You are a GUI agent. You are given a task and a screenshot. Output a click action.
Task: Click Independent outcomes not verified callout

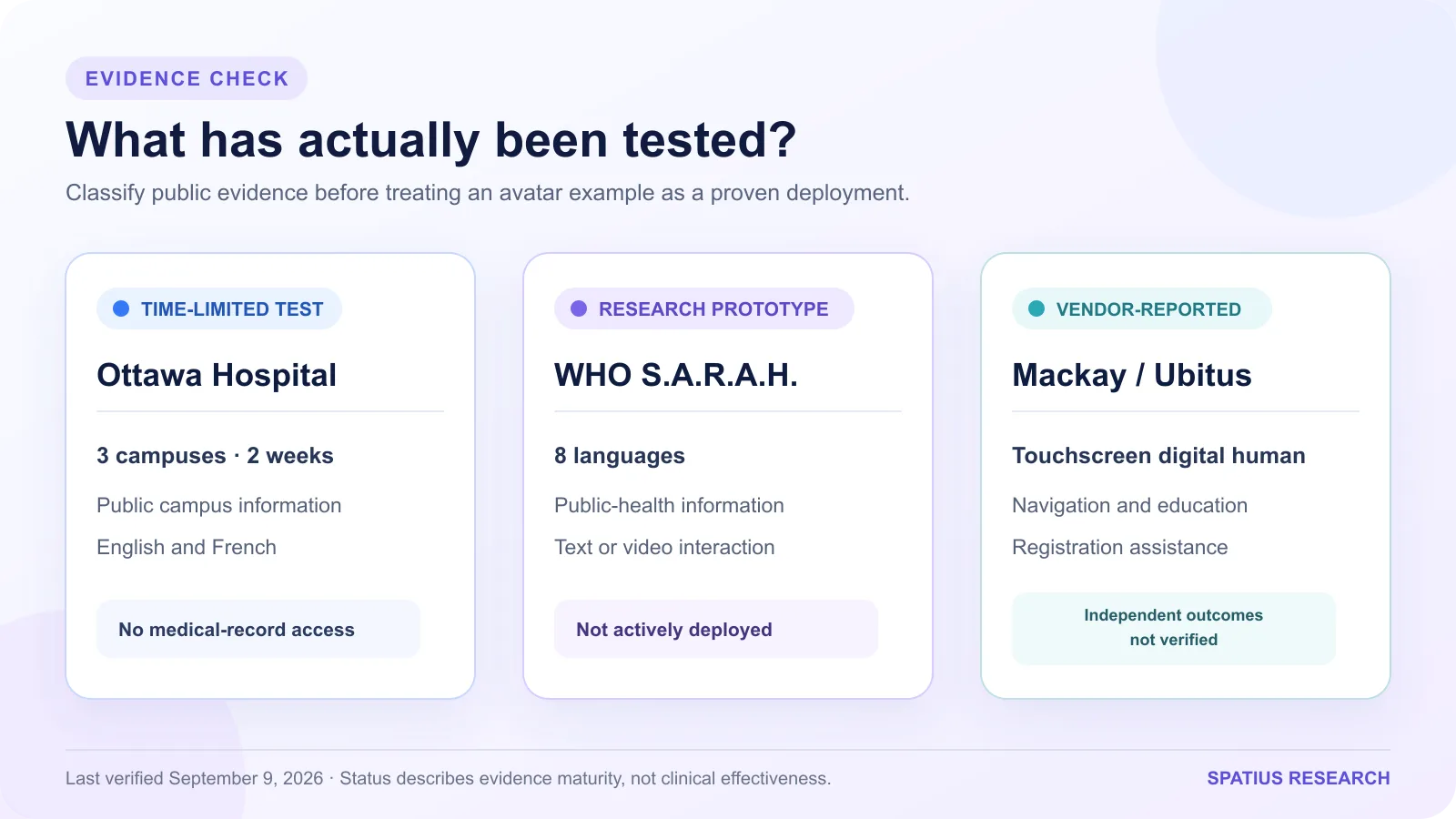[x=1174, y=628]
